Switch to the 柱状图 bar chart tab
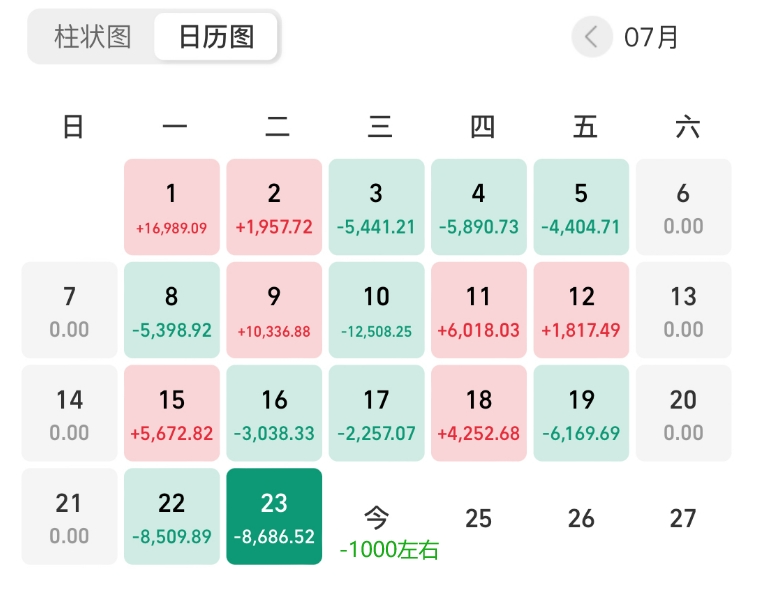Screen dimensions: 758x595 coord(92,37)
